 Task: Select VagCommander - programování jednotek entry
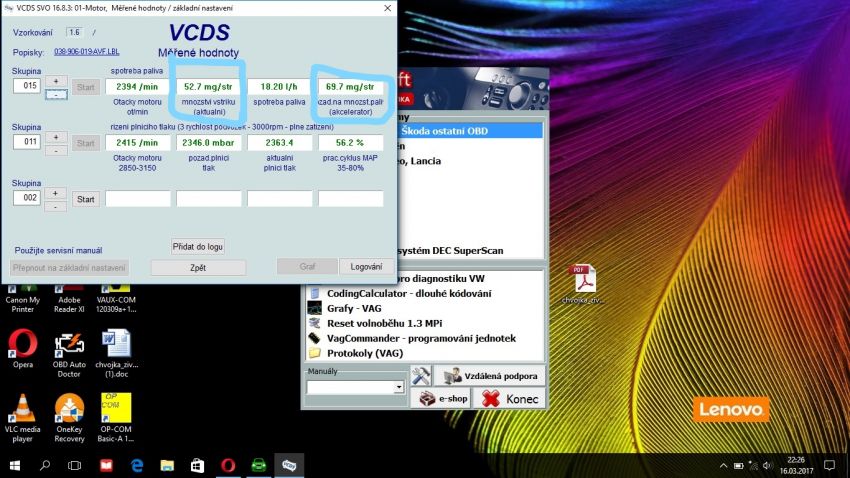(421, 338)
